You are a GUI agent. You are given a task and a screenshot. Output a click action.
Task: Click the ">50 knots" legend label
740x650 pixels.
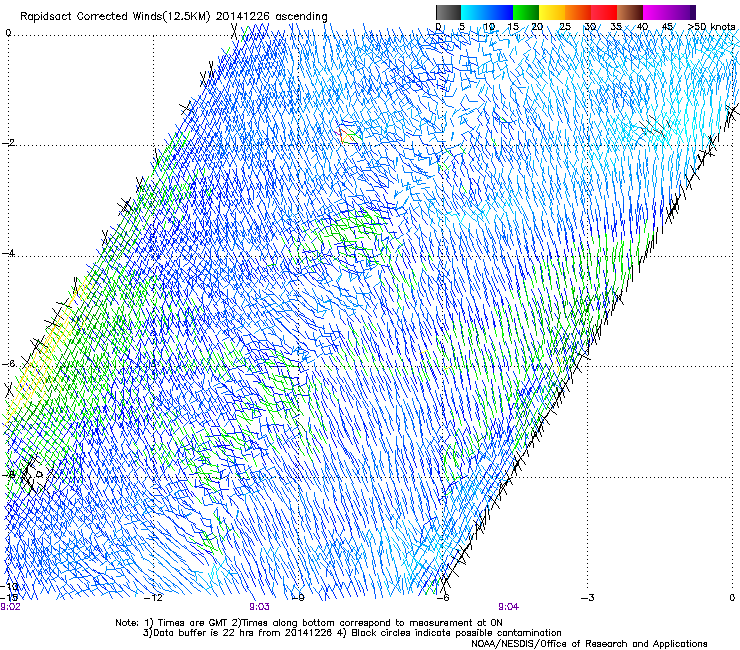coord(711,27)
